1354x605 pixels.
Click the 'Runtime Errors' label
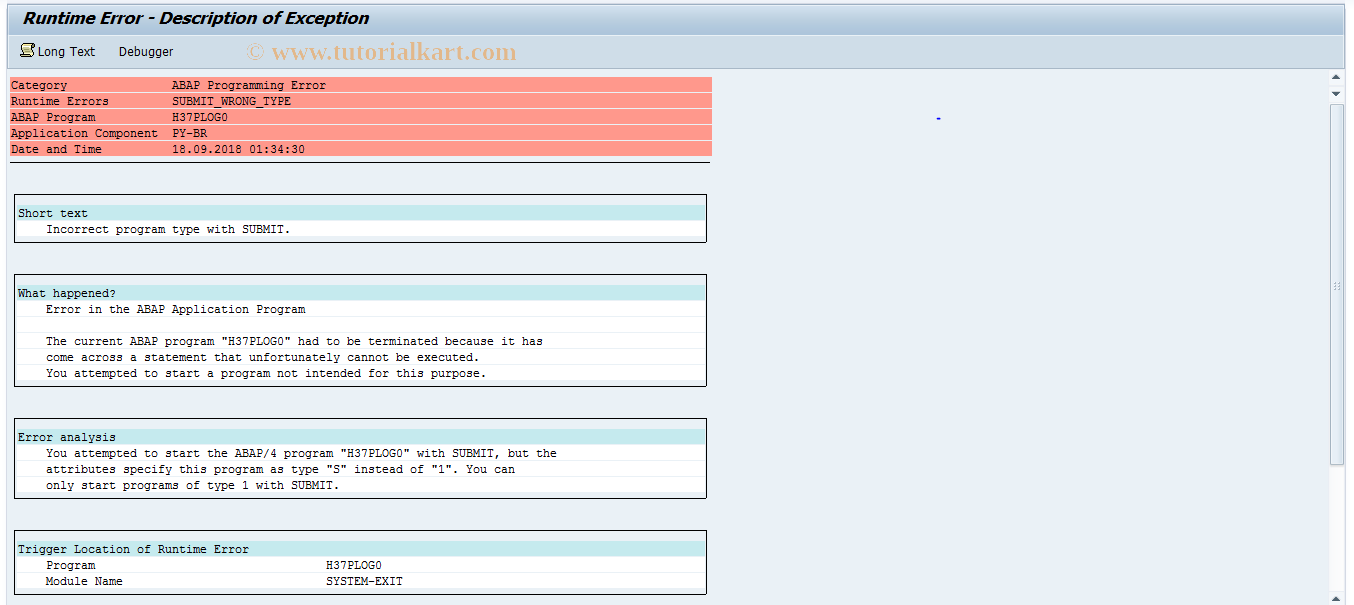[x=60, y=101]
